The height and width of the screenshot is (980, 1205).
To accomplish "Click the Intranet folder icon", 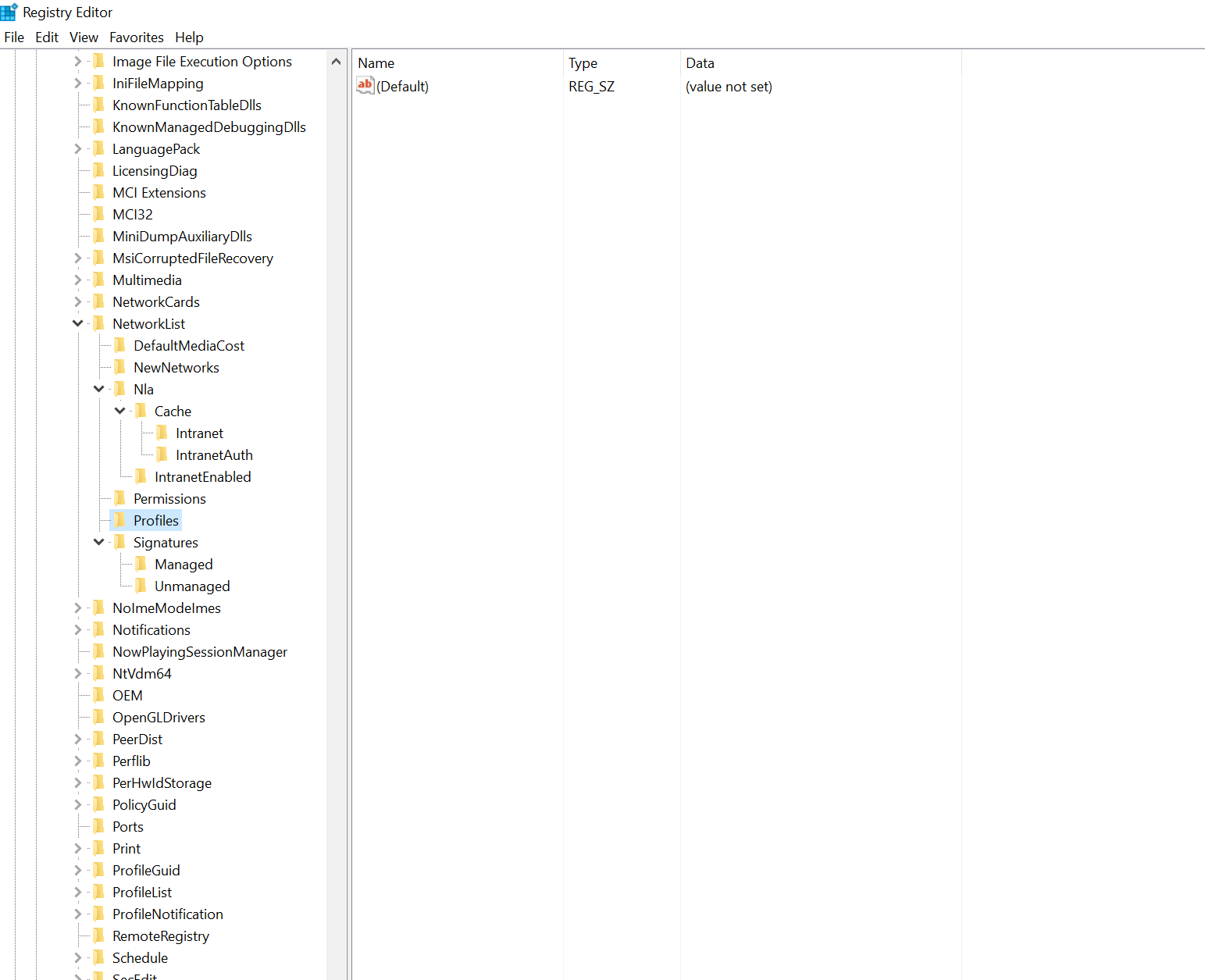I will point(162,433).
